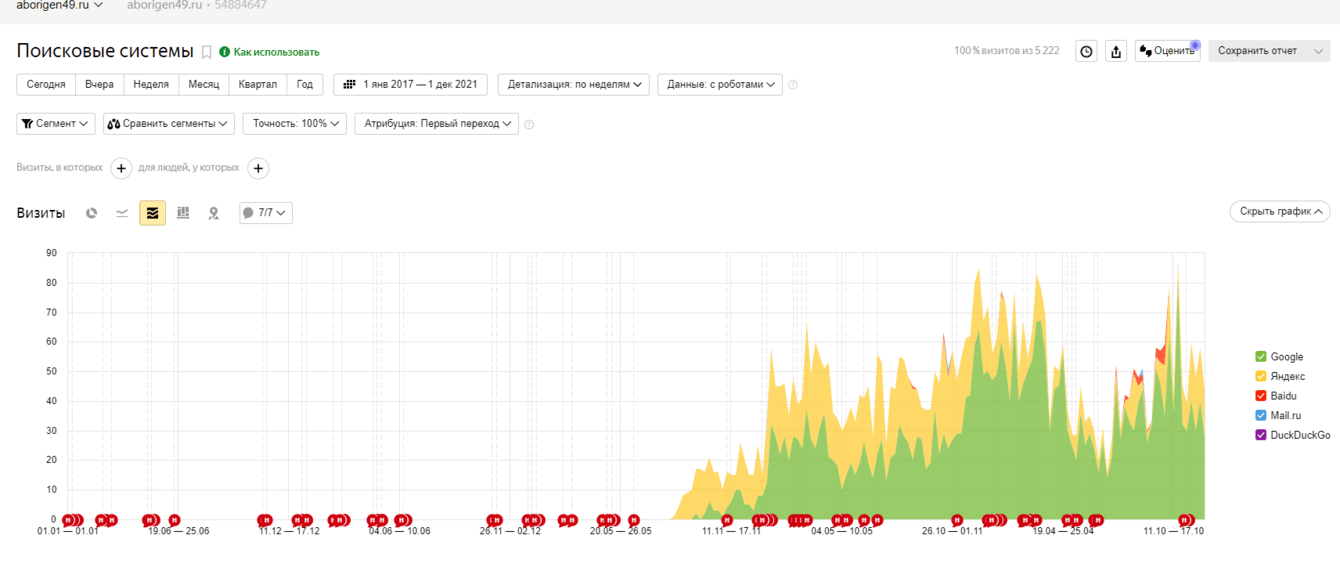Expand the Сохранить отчет arrow menu
The image size is (1340, 564).
pyautogui.click(x=1319, y=51)
